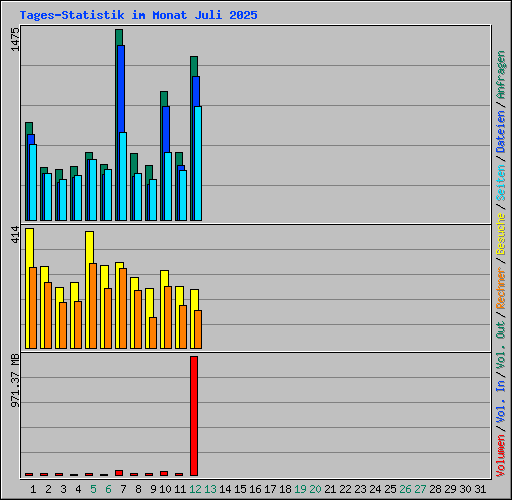Click day label '7' on the x-axis

click(x=123, y=489)
